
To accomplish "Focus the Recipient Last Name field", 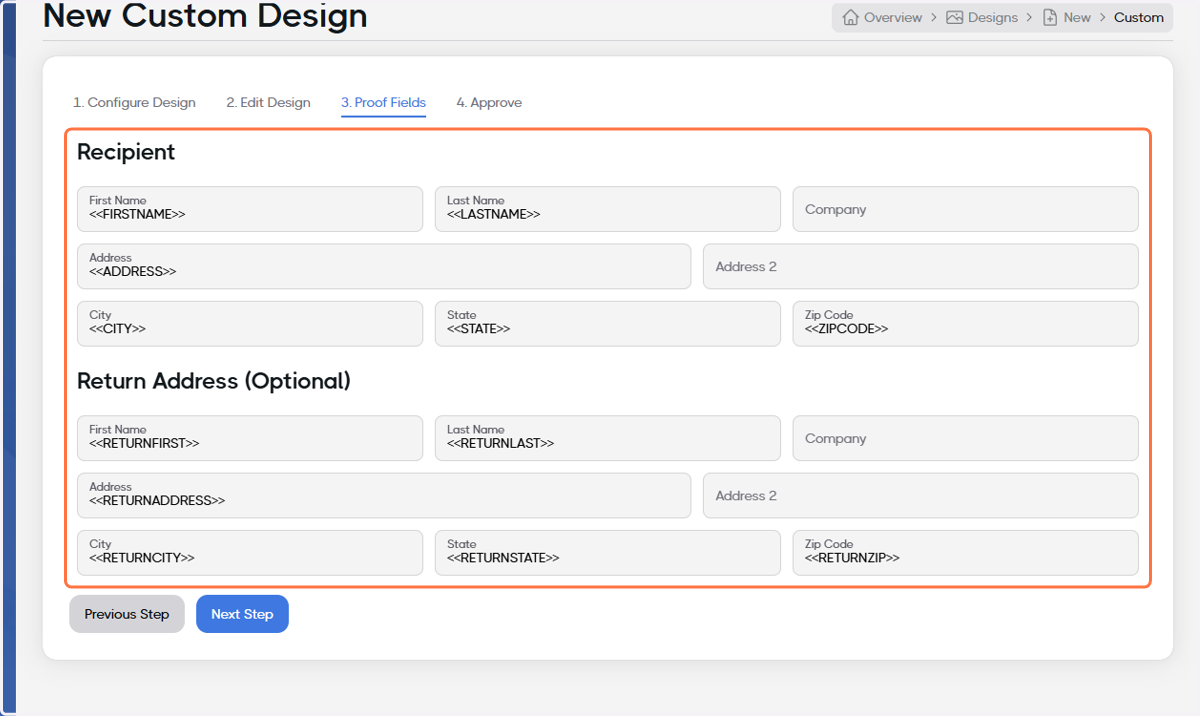I will (608, 209).
